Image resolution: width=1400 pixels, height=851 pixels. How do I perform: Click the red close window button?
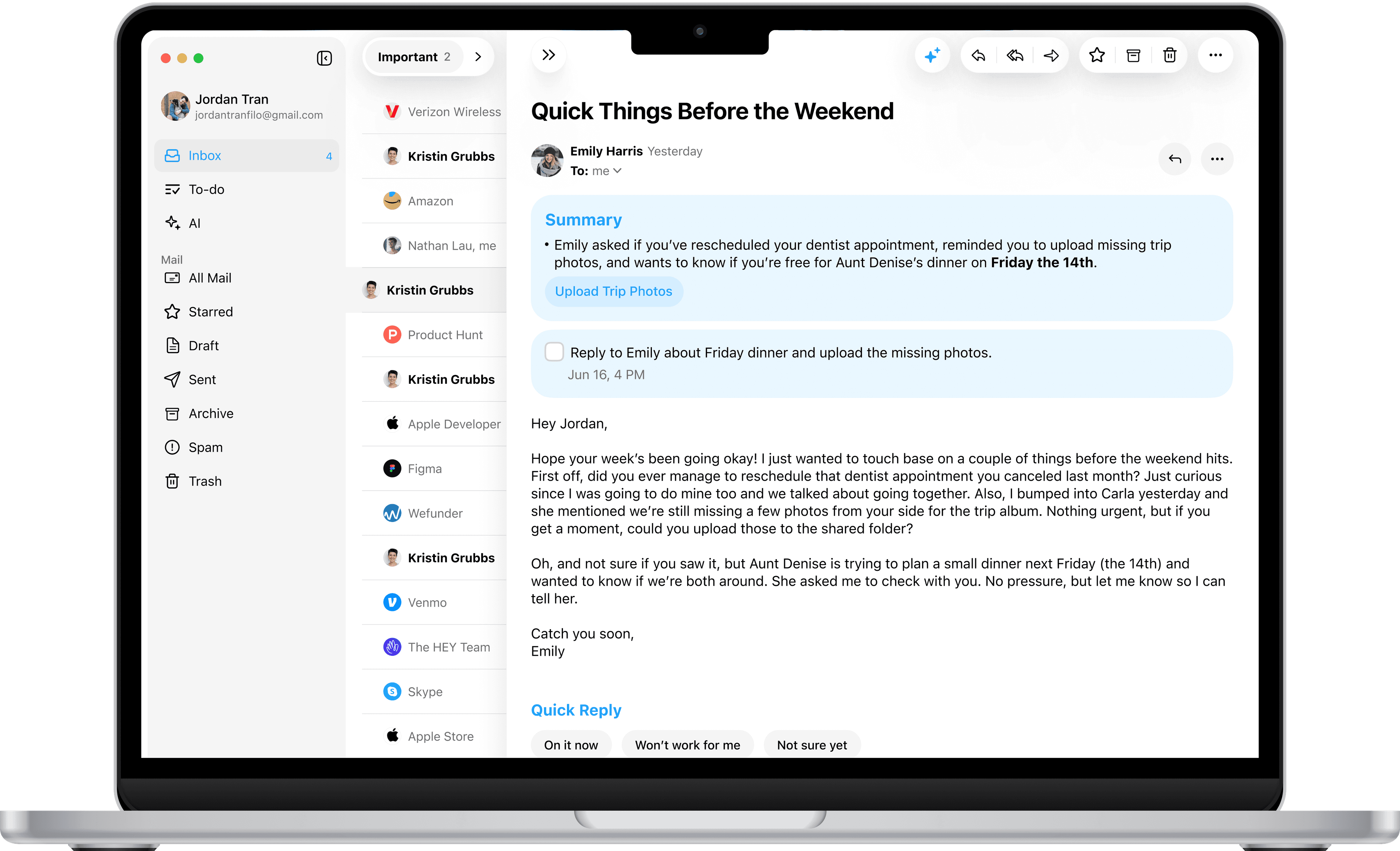(166, 58)
